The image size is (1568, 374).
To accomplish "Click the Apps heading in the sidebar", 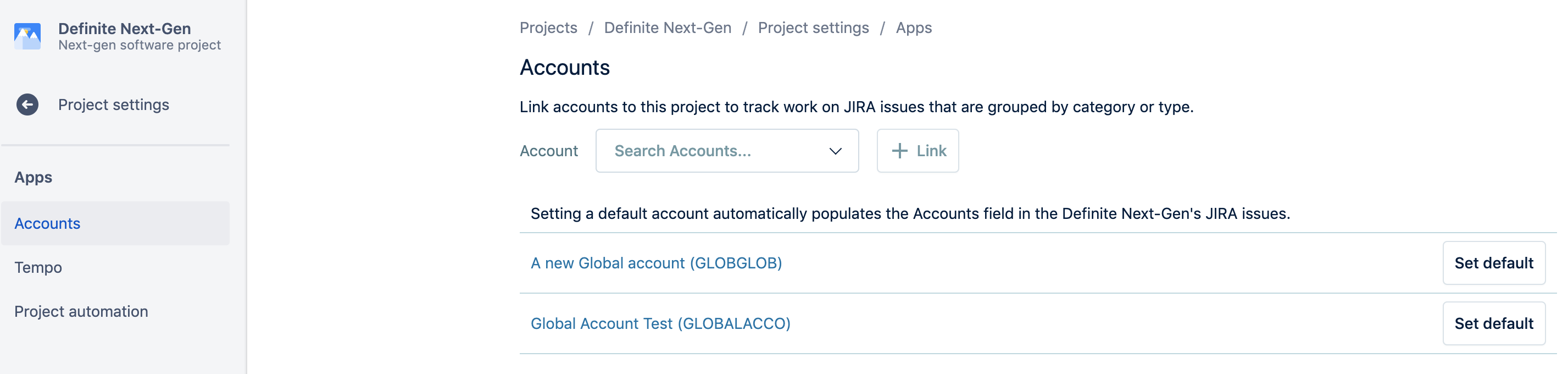I will point(34,177).
